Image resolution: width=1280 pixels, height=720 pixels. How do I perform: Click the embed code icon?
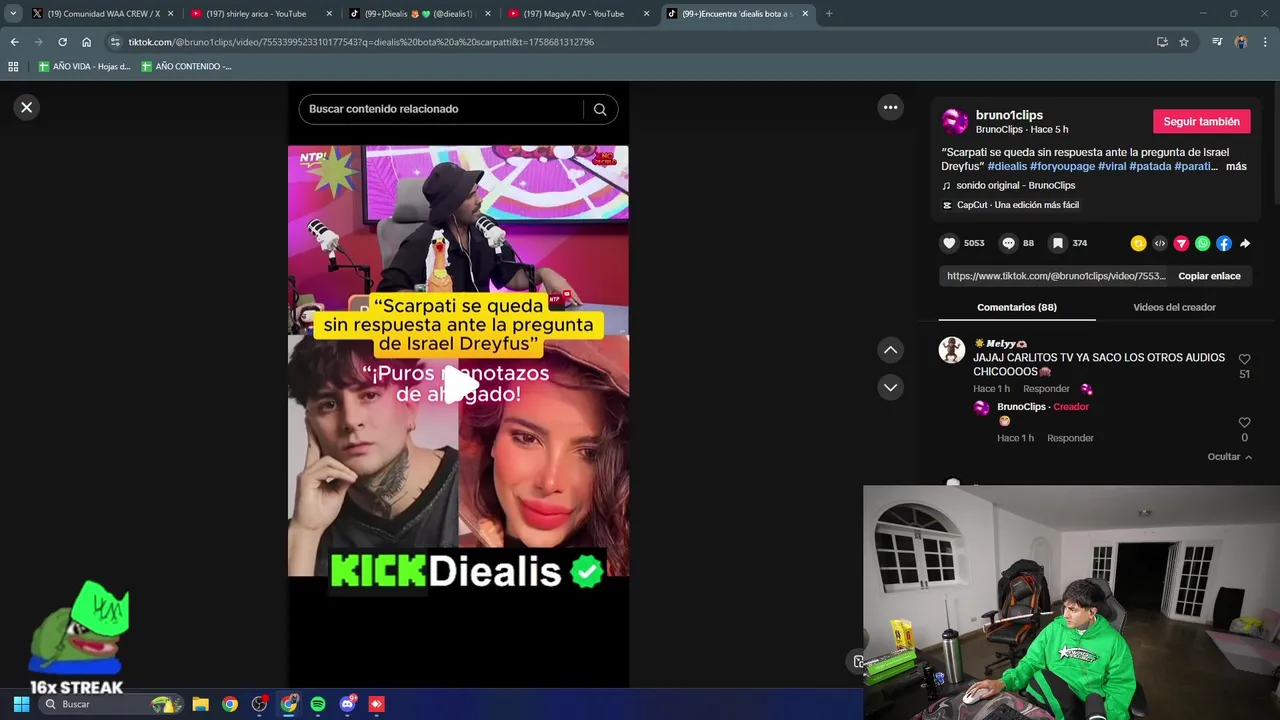(x=1160, y=243)
